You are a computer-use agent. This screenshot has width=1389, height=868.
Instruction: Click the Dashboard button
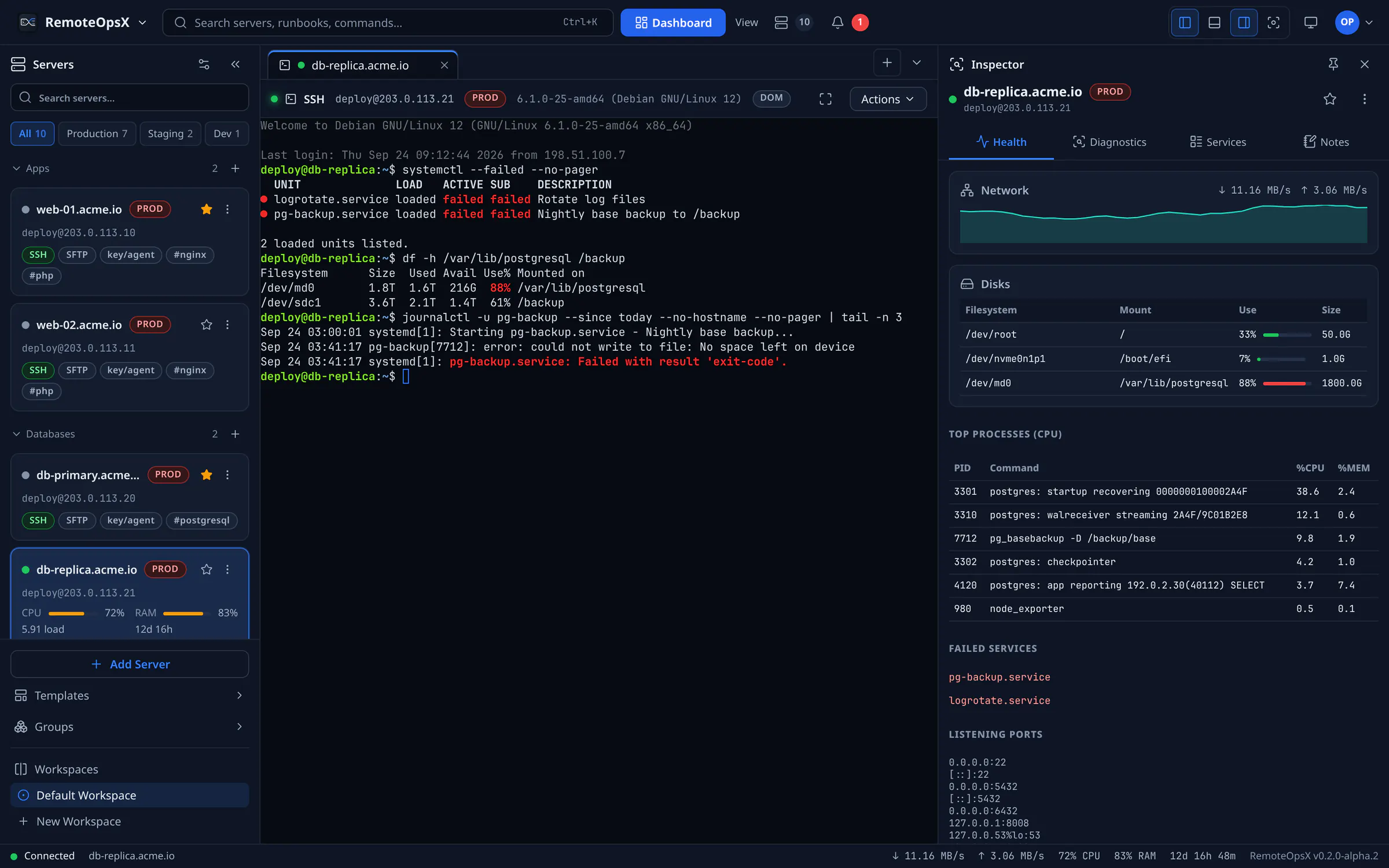point(673,23)
